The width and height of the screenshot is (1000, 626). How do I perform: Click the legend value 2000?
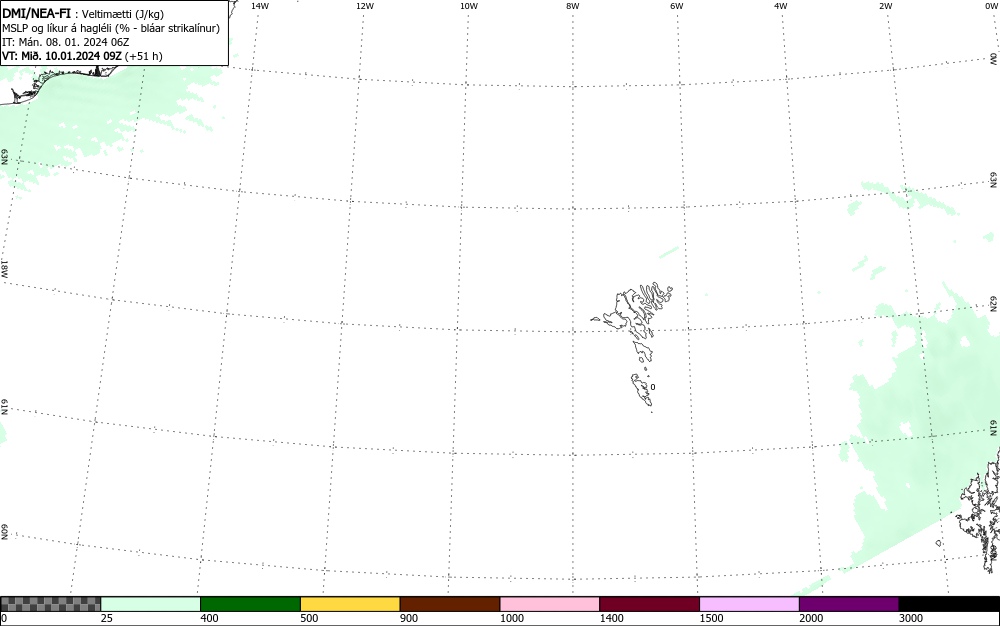click(x=811, y=618)
